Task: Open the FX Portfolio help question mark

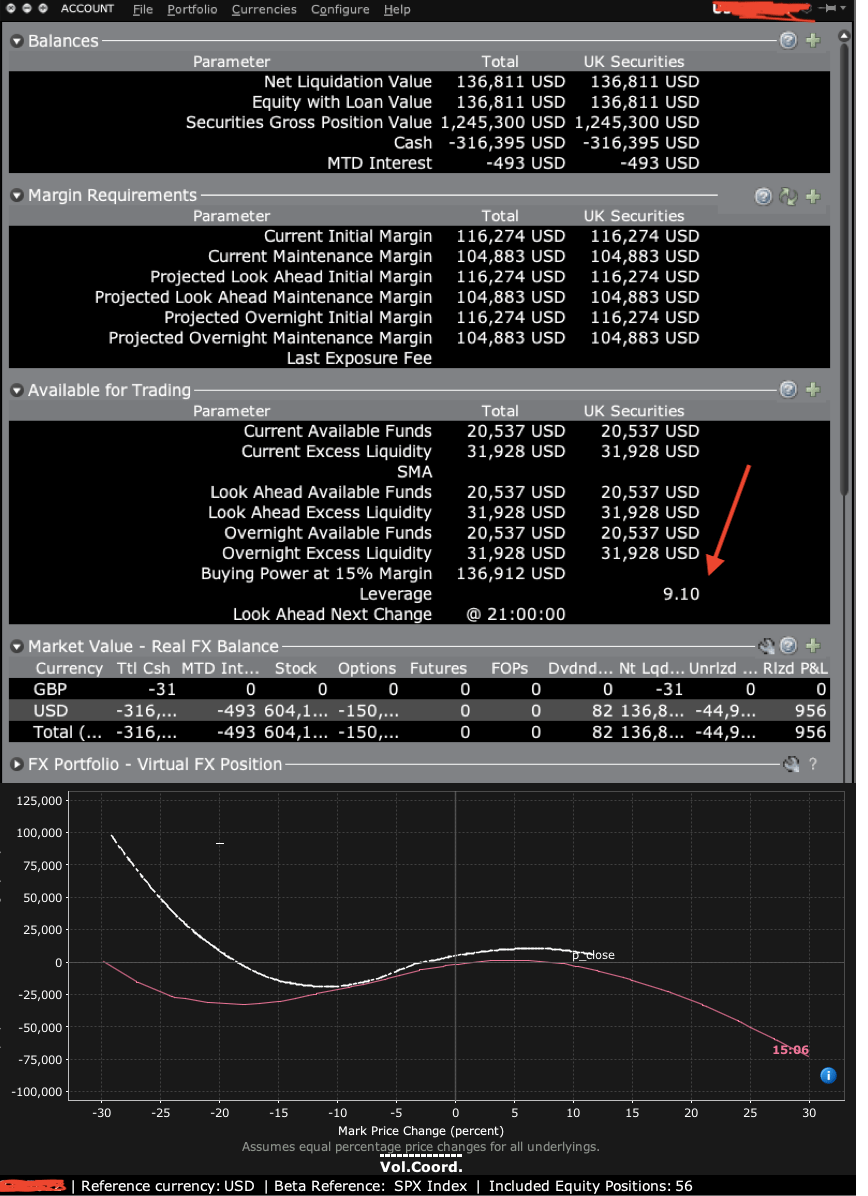Action: 812,764
